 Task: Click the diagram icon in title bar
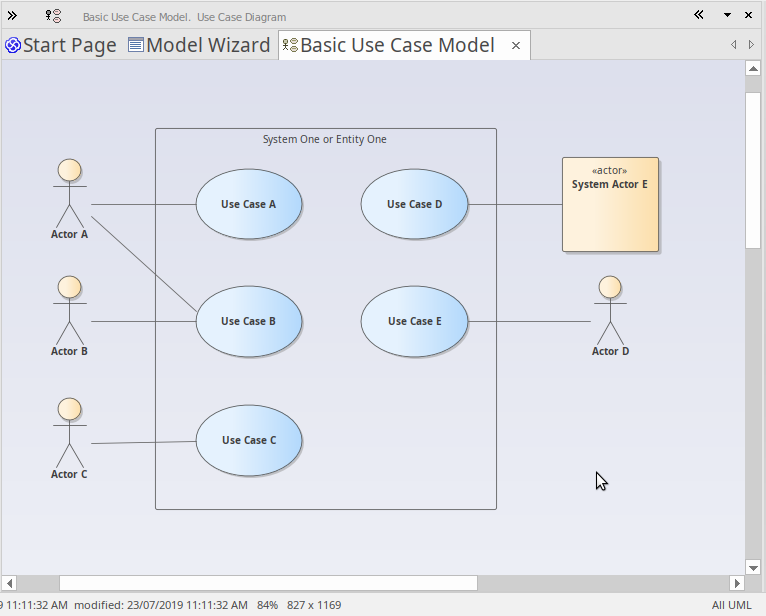53,16
